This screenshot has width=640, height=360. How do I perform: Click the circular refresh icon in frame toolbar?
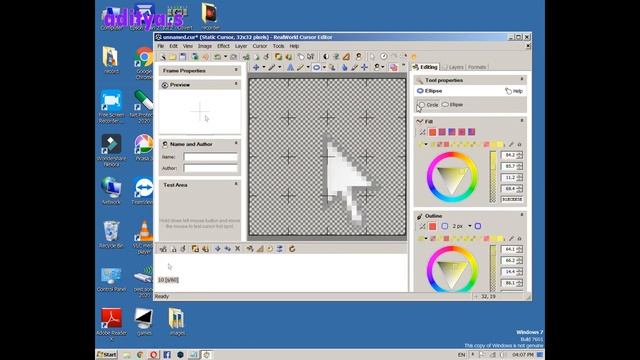point(292,249)
